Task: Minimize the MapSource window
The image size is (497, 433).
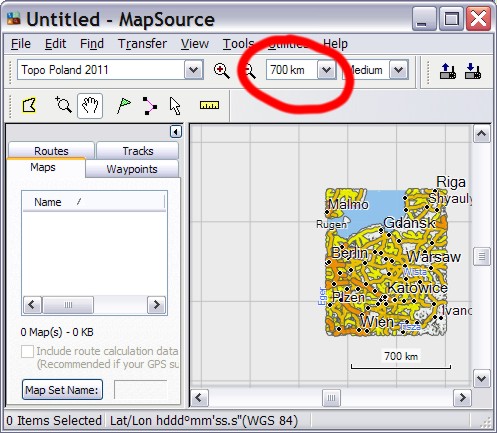Action: tap(424, 19)
